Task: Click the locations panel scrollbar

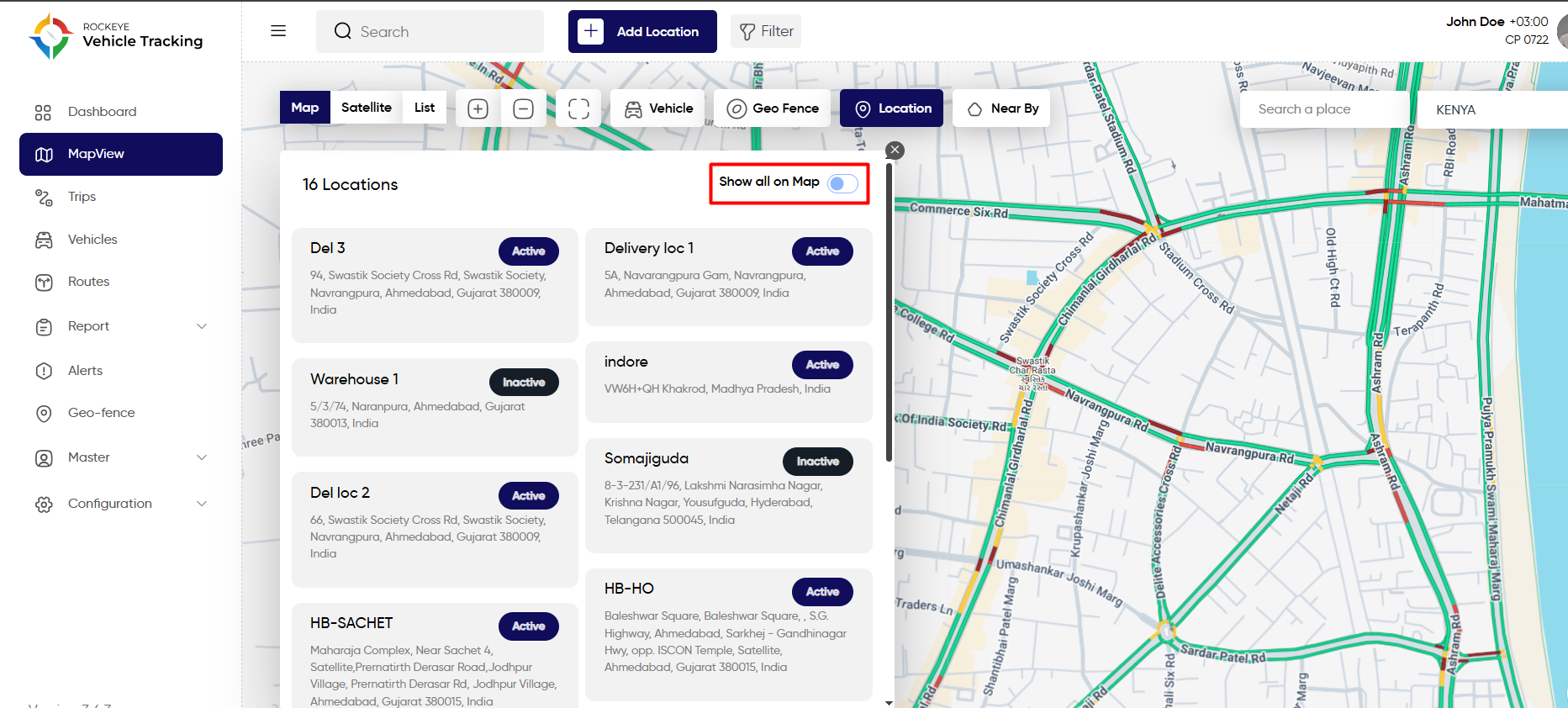Action: pos(890,313)
